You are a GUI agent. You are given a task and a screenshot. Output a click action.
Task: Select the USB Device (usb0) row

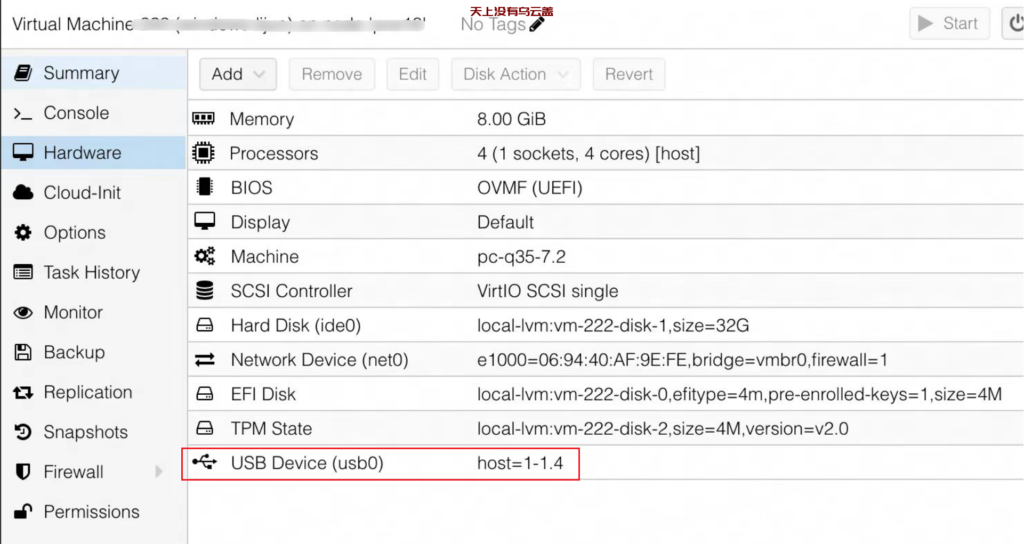(605, 463)
